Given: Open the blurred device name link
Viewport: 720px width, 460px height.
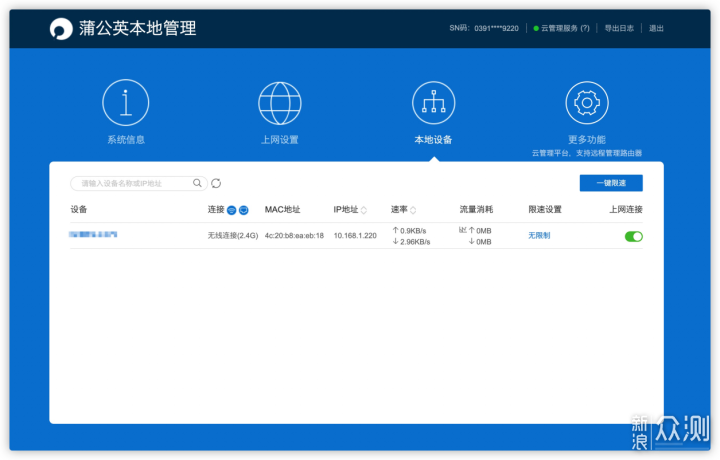Looking at the screenshot, I should tap(93, 235).
